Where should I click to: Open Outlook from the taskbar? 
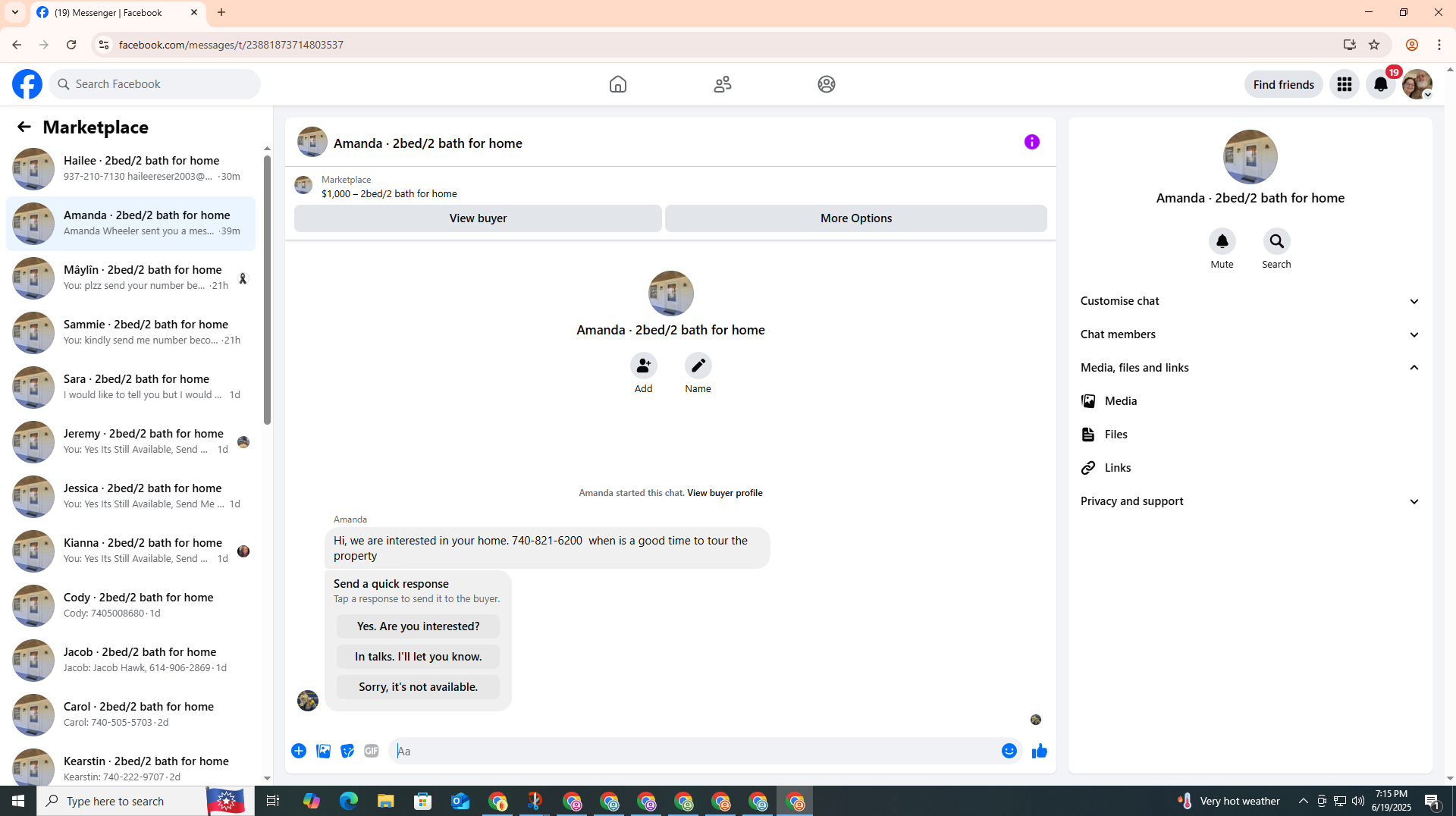tap(460, 801)
